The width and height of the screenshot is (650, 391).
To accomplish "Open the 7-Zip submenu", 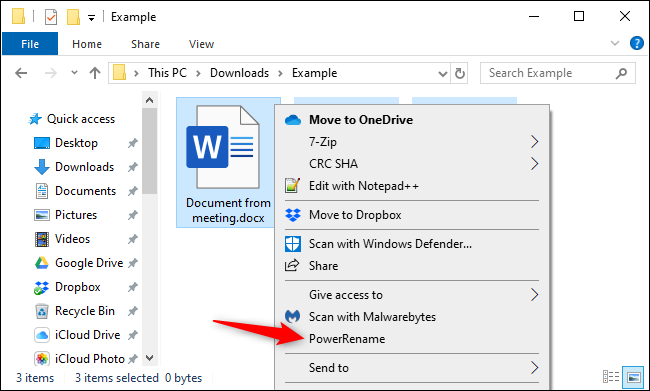I will coord(412,142).
